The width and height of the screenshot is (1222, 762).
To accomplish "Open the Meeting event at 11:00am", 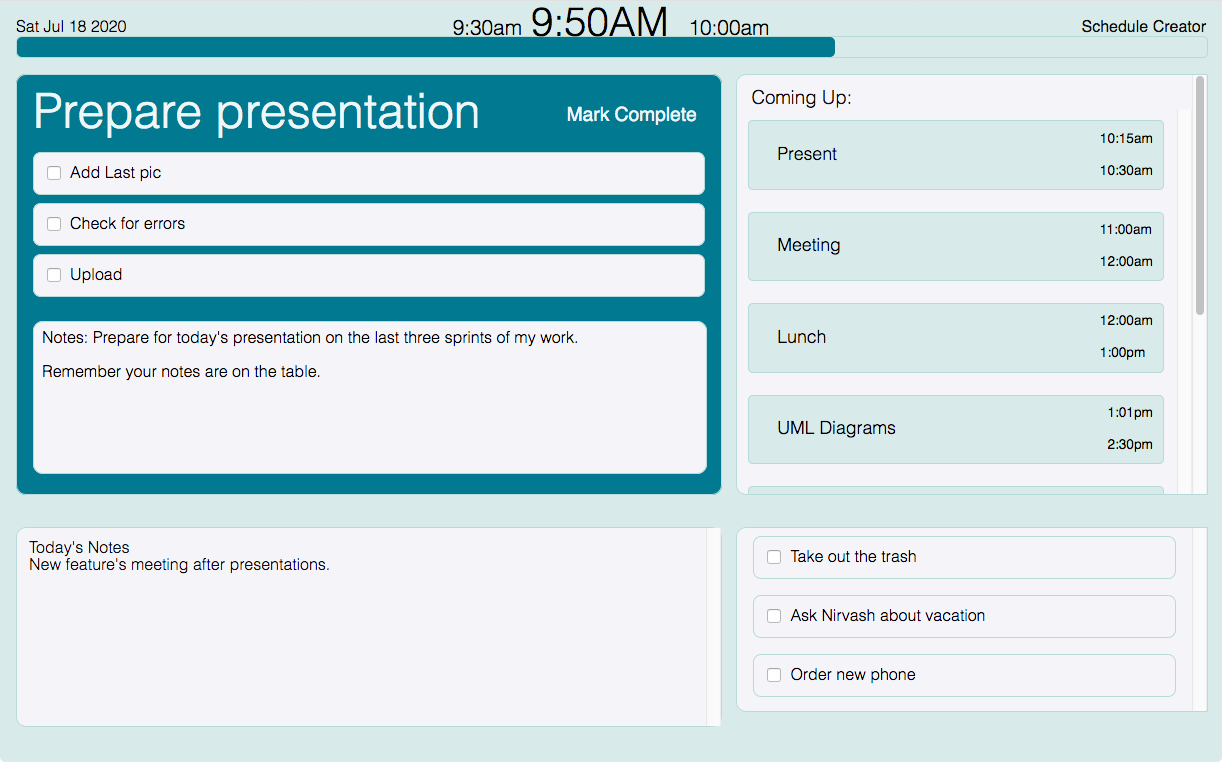I will (x=955, y=246).
